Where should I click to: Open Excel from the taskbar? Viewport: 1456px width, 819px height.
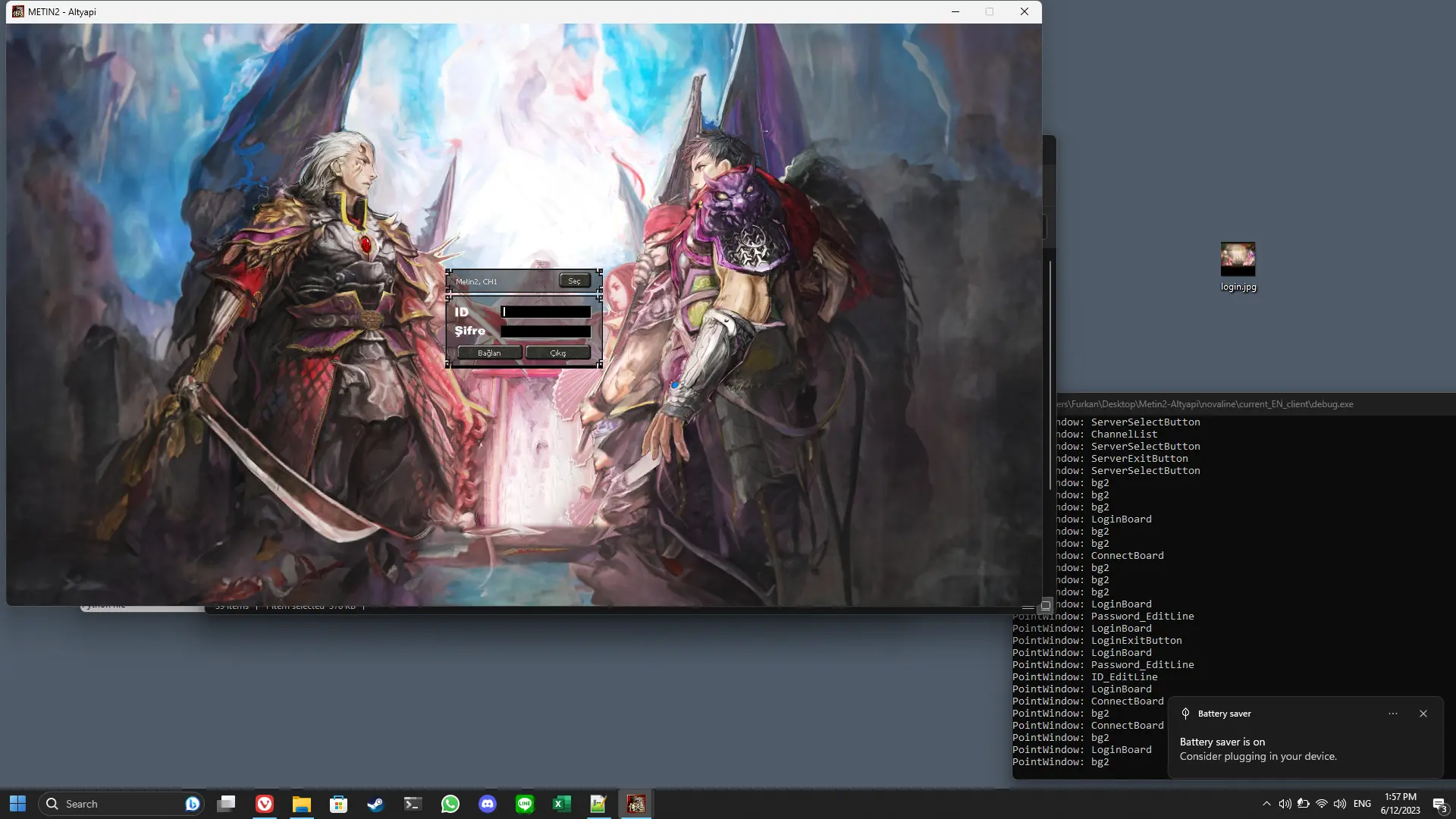(x=561, y=804)
